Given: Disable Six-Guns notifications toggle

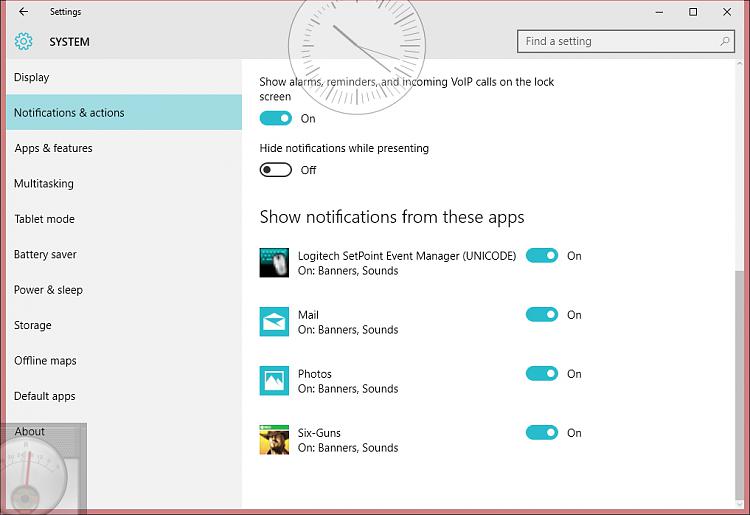Looking at the screenshot, I should pos(542,433).
